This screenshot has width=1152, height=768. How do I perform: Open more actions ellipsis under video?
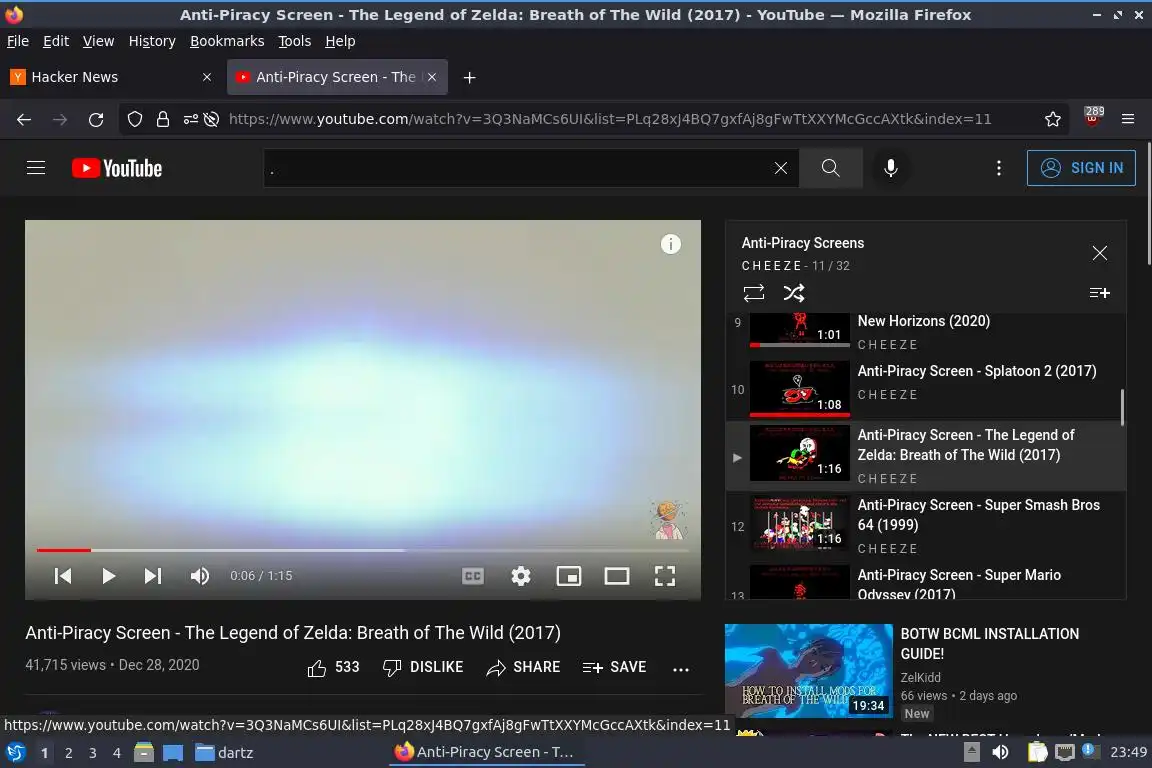click(x=681, y=669)
